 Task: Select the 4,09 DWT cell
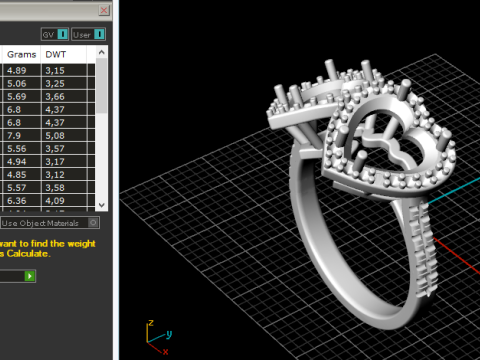tap(64, 200)
